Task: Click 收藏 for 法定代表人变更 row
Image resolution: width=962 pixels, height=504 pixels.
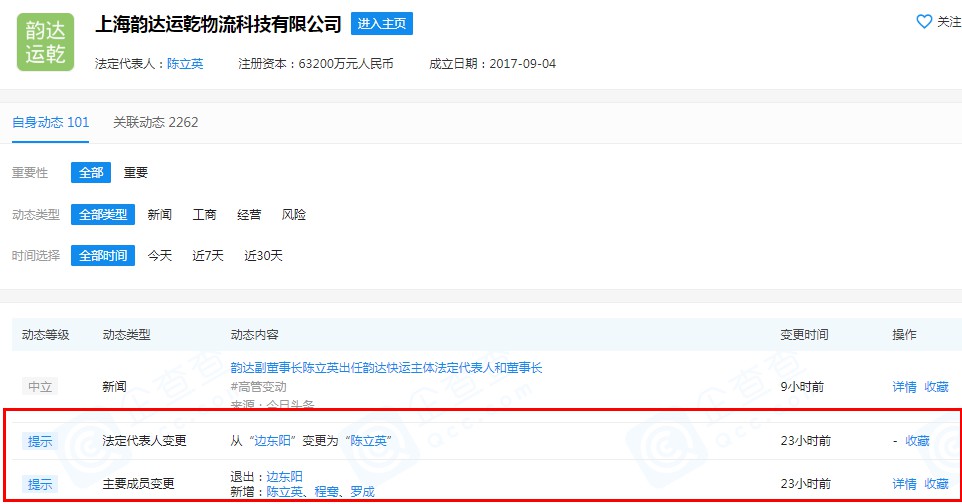Action: point(917,441)
